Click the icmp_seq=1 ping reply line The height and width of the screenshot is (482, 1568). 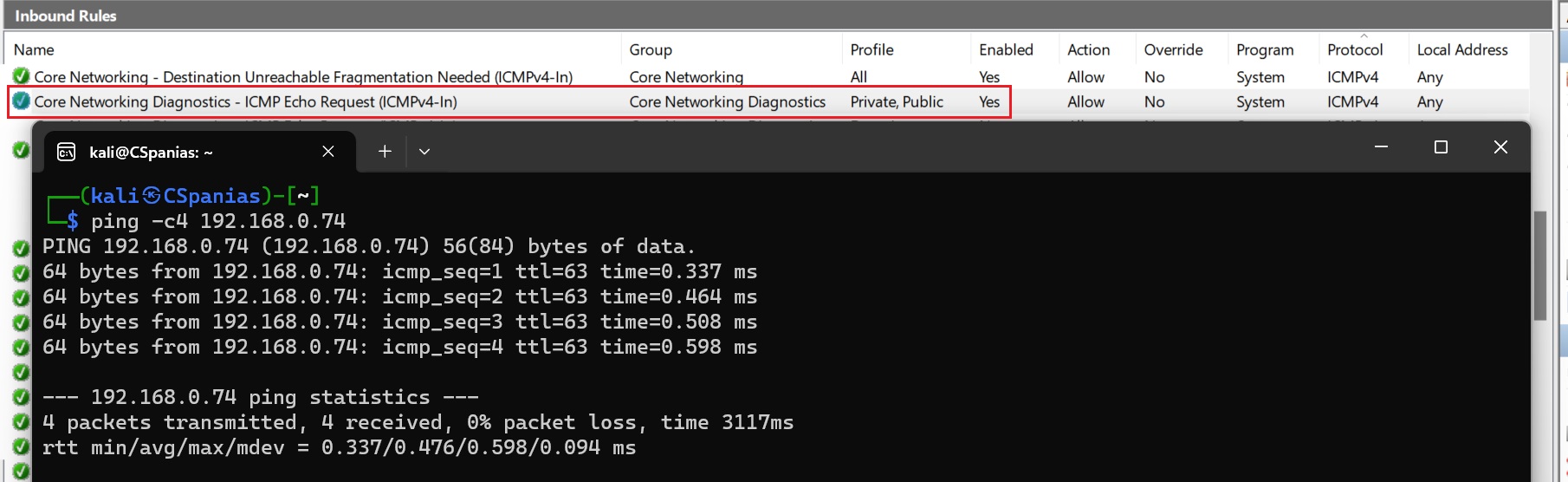click(399, 271)
